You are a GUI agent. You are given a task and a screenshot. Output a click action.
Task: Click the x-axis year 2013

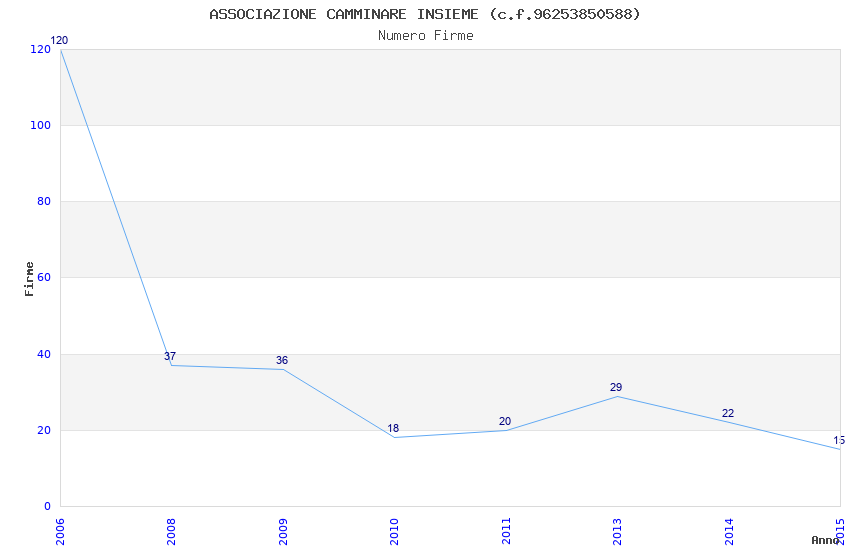click(x=617, y=532)
